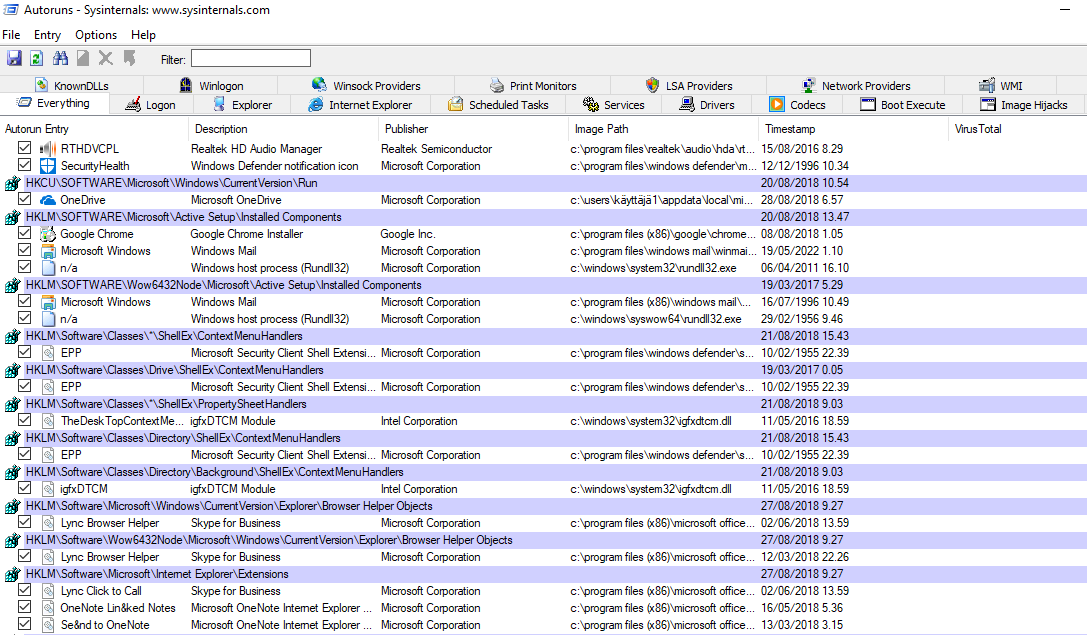Click the Save toolbar icon
The width and height of the screenshot is (1087, 635).
[14, 58]
